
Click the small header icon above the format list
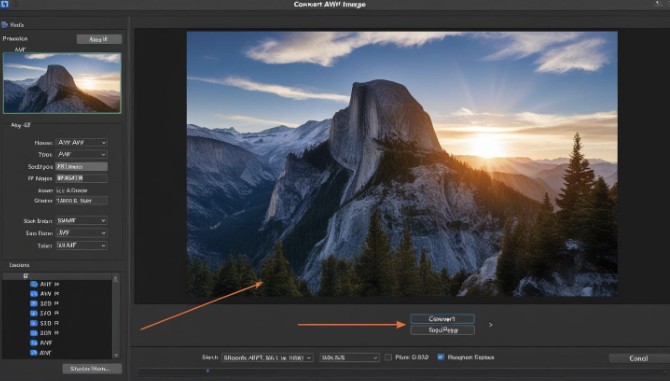tap(26, 276)
